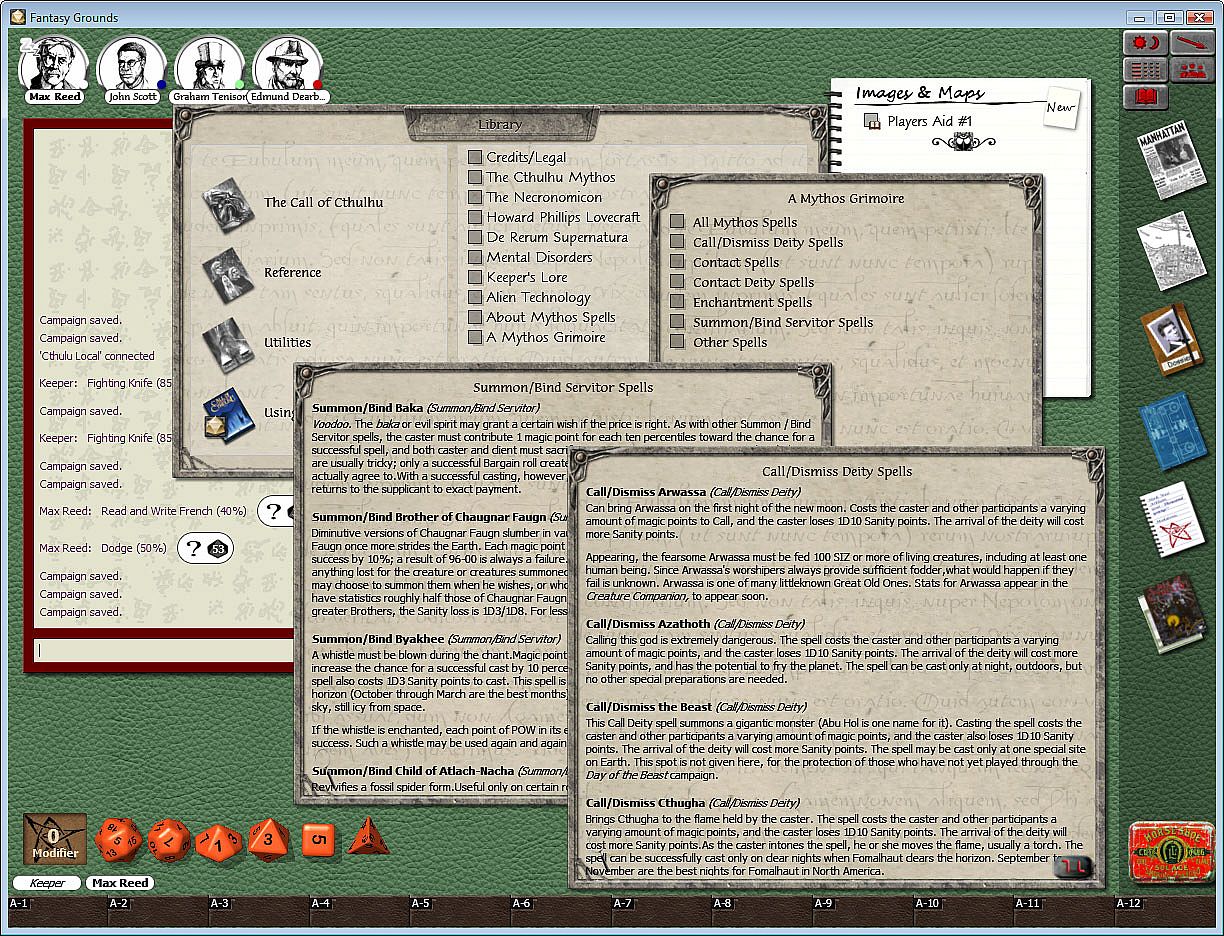Screen dimensions: 1224x936
Task: Pick the eight-sided die showing 3
Action: pos(268,839)
